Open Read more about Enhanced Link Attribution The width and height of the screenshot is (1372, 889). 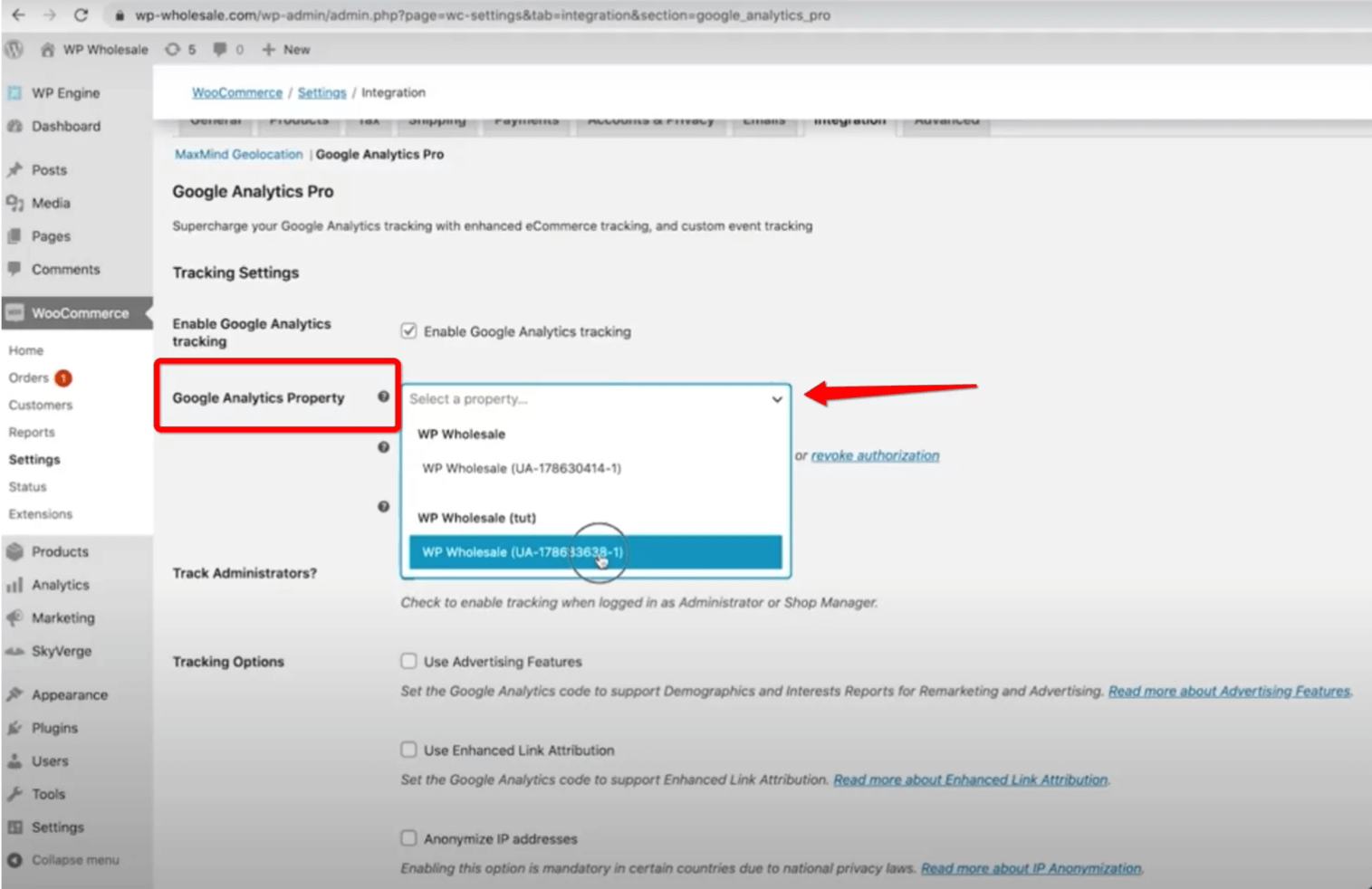970,779
